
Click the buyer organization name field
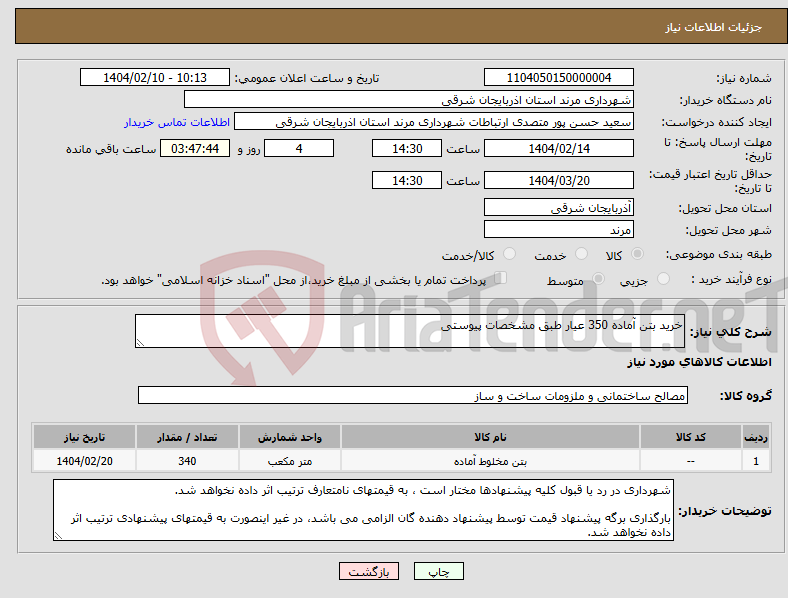[409, 99]
